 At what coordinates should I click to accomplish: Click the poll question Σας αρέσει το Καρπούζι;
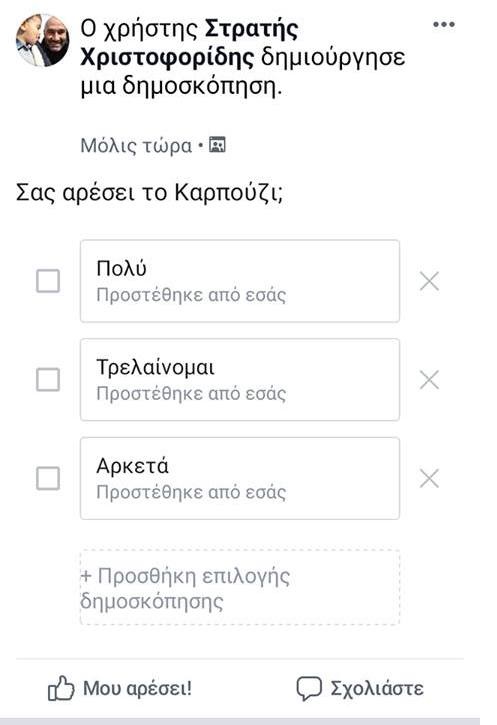point(150,192)
